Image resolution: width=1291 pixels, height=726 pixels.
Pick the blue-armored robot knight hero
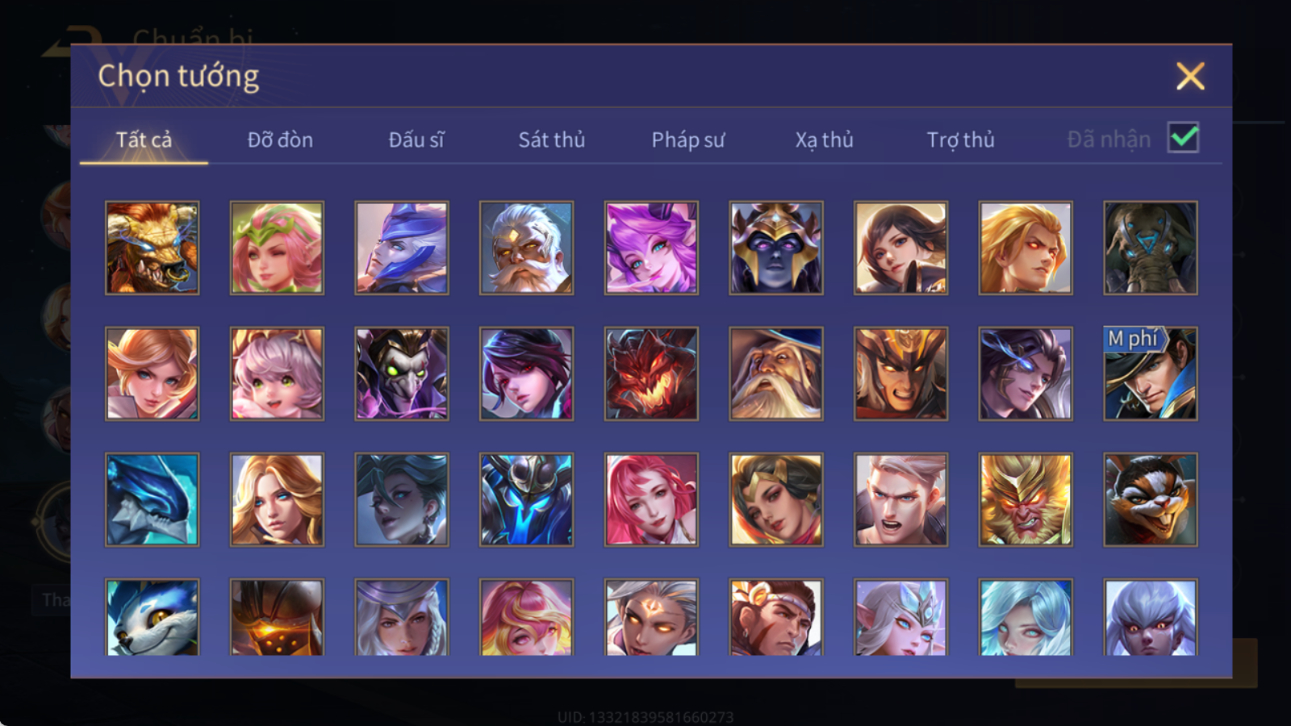(x=526, y=500)
